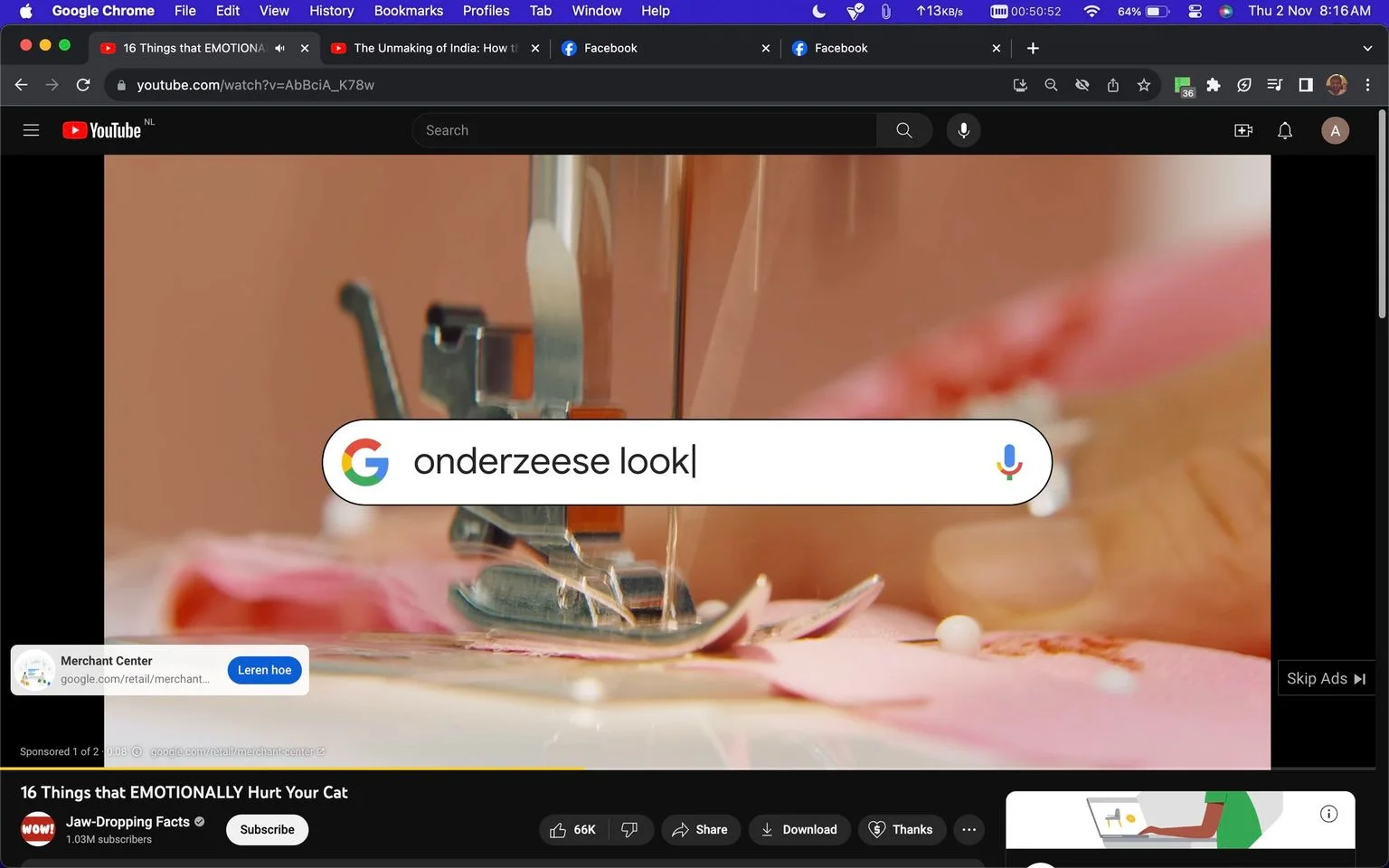
Task: Open the Profiles menu
Action: 487,11
